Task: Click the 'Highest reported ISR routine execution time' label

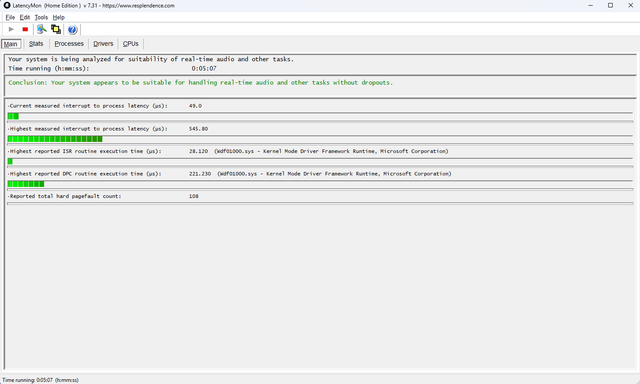Action: tap(85, 151)
